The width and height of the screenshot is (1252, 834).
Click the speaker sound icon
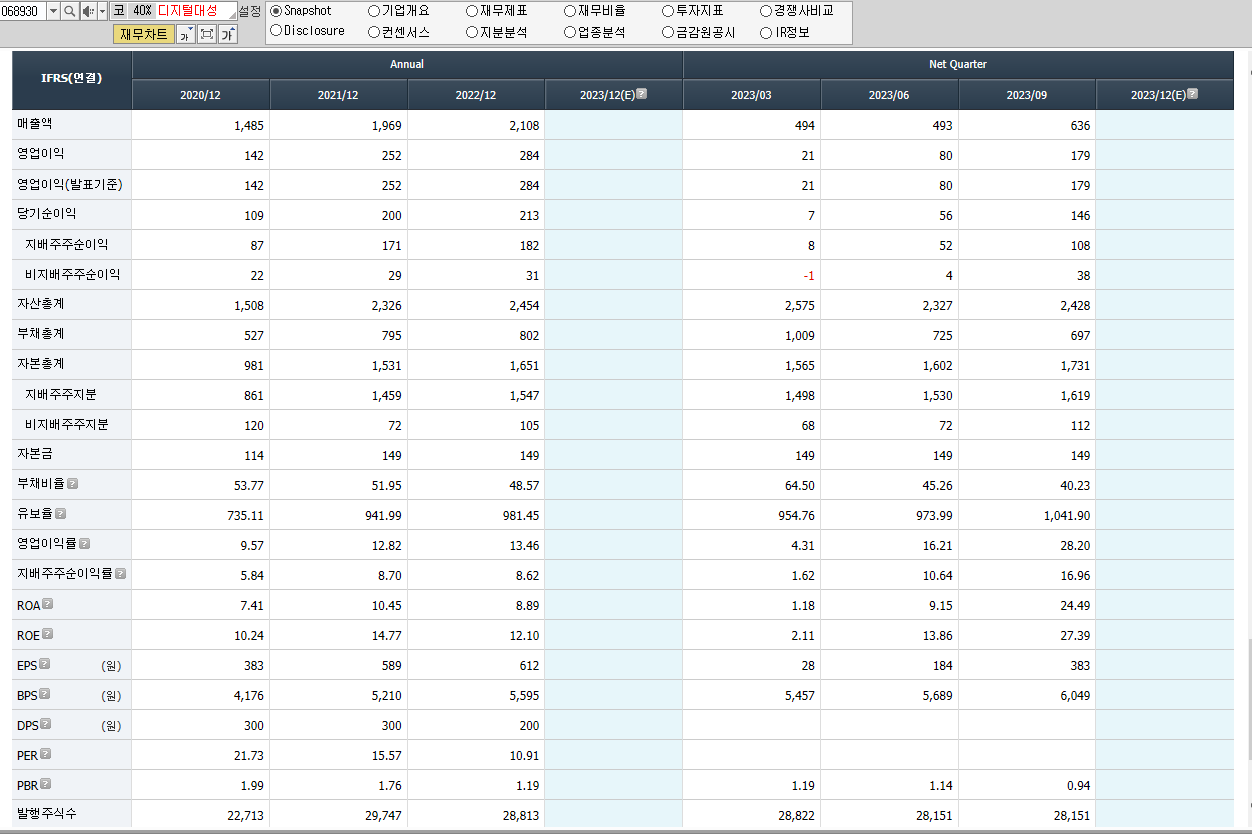[x=88, y=11]
